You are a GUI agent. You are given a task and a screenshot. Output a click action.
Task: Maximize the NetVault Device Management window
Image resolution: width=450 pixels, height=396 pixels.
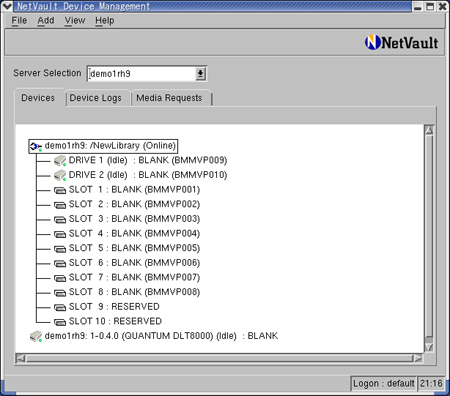pyautogui.click(x=430, y=6)
